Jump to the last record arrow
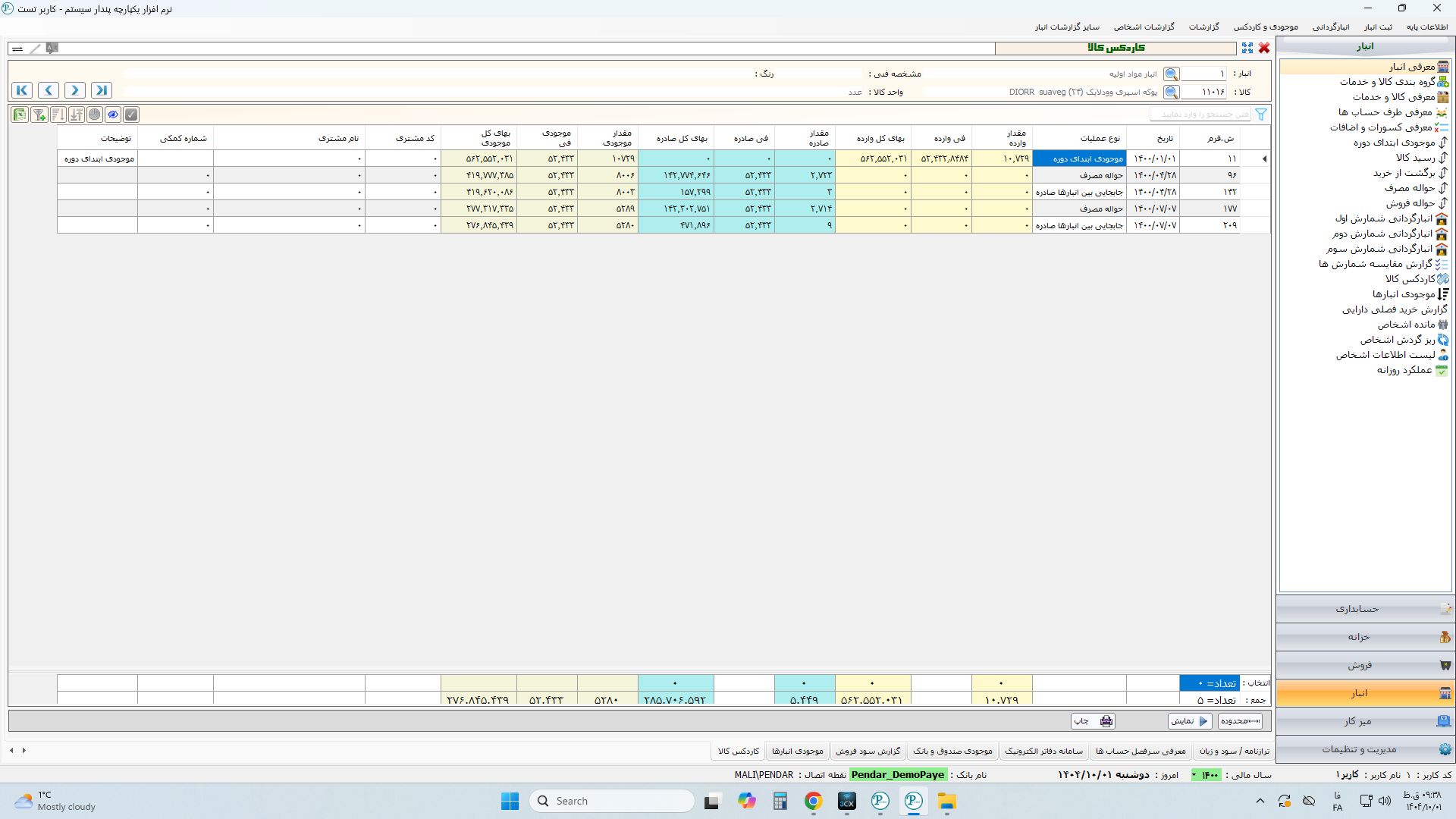Screen dimensions: 1456x819 coord(101,90)
